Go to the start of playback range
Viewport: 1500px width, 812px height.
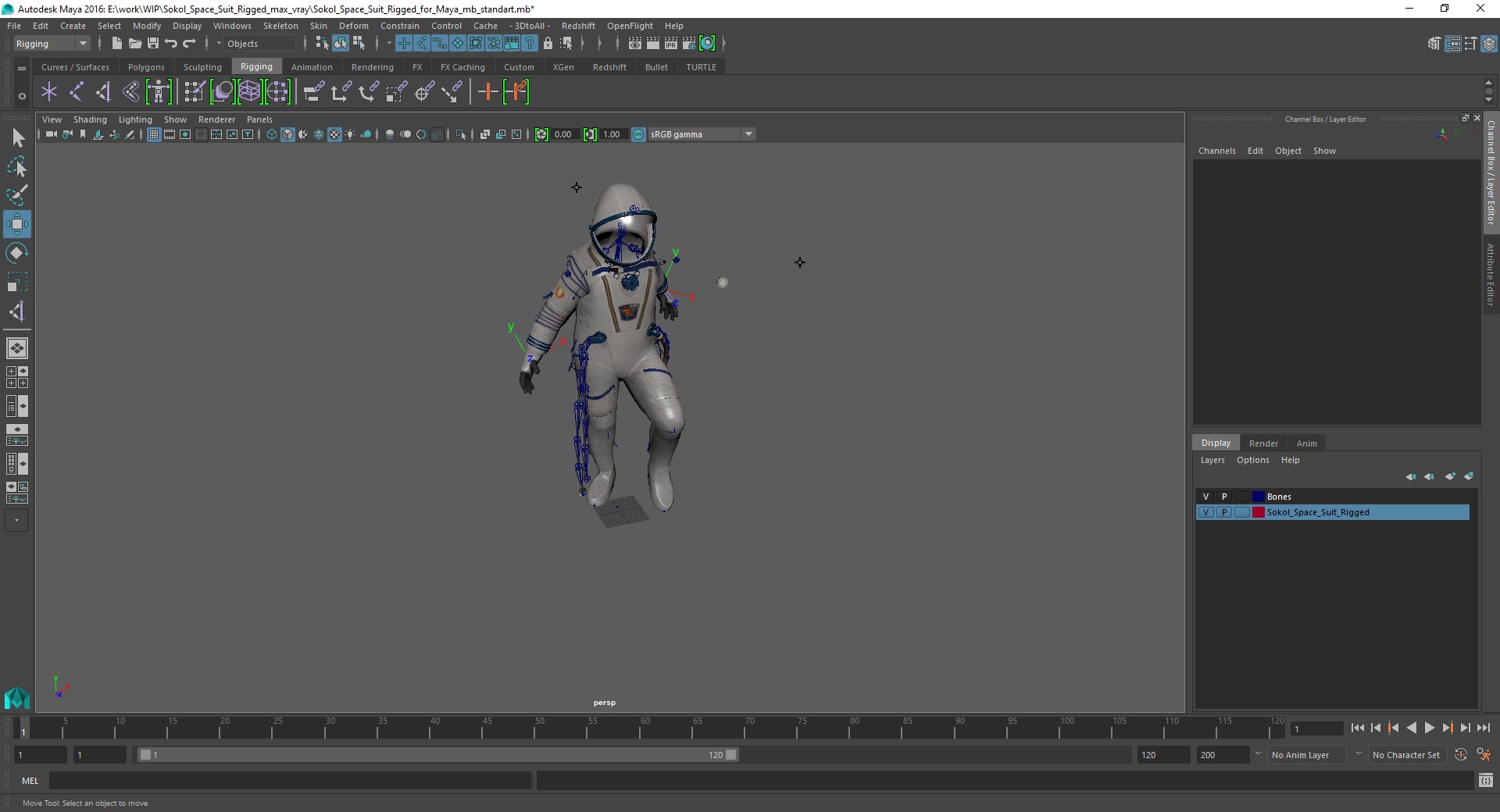tap(1357, 728)
